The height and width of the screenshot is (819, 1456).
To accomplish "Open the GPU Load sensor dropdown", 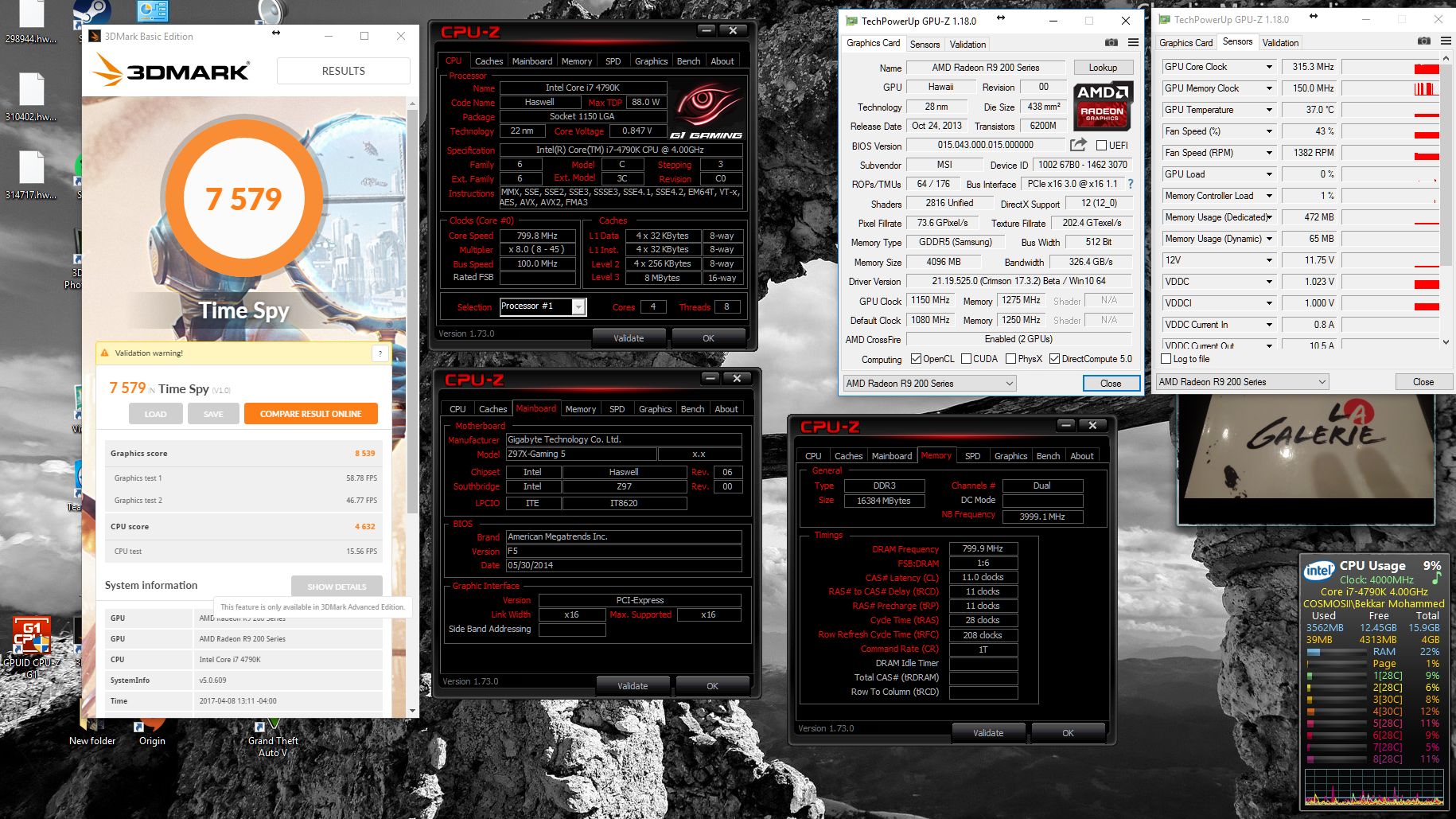I will (x=1269, y=174).
